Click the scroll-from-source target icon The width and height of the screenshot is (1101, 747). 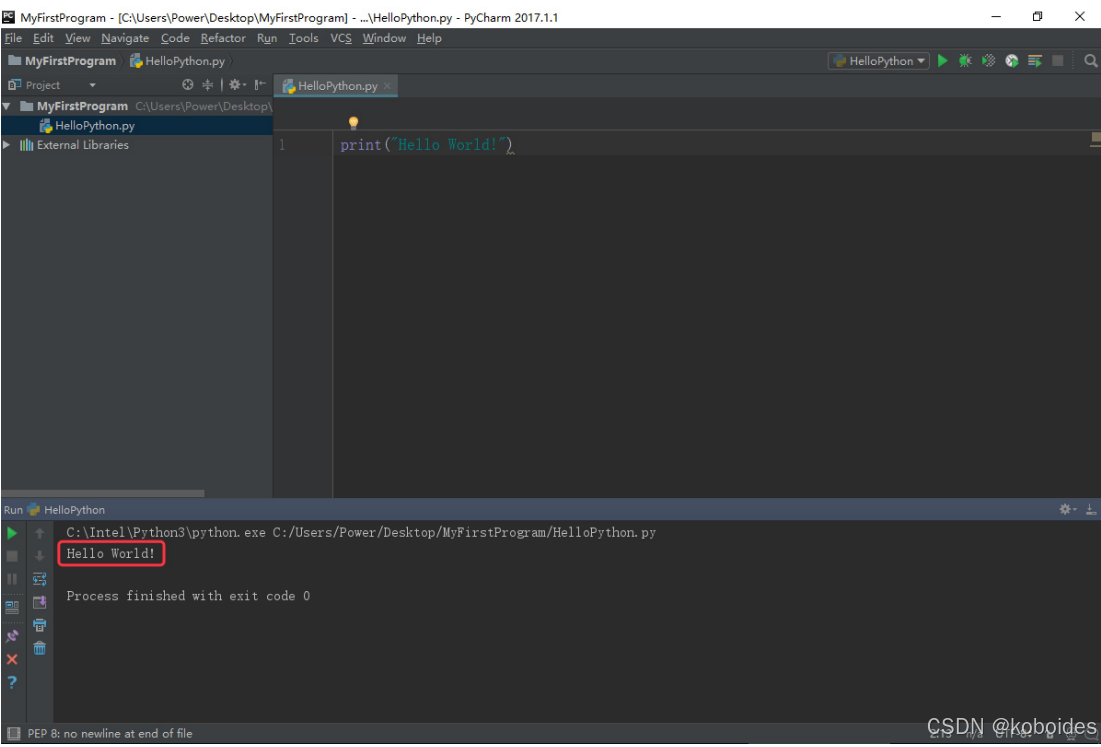[x=187, y=85]
